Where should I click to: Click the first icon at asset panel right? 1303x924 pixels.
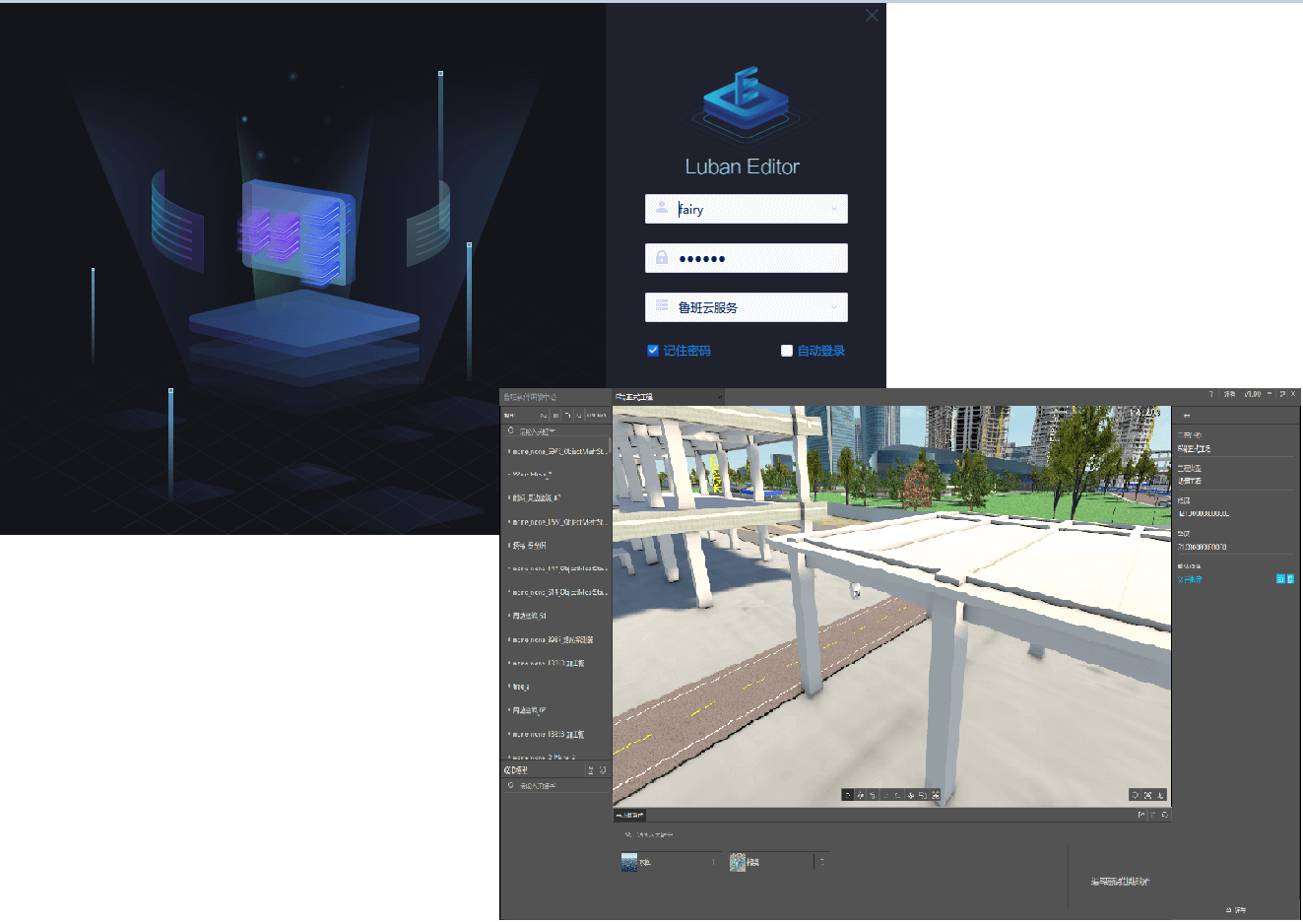(x=1141, y=815)
